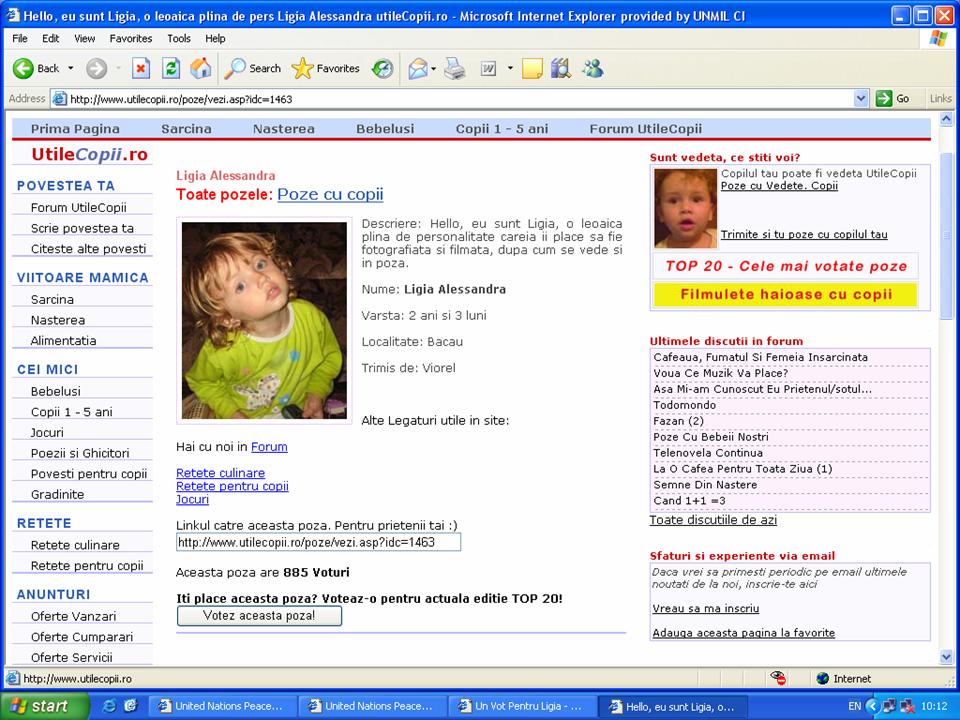Open the Windows Start button

[x=38, y=706]
